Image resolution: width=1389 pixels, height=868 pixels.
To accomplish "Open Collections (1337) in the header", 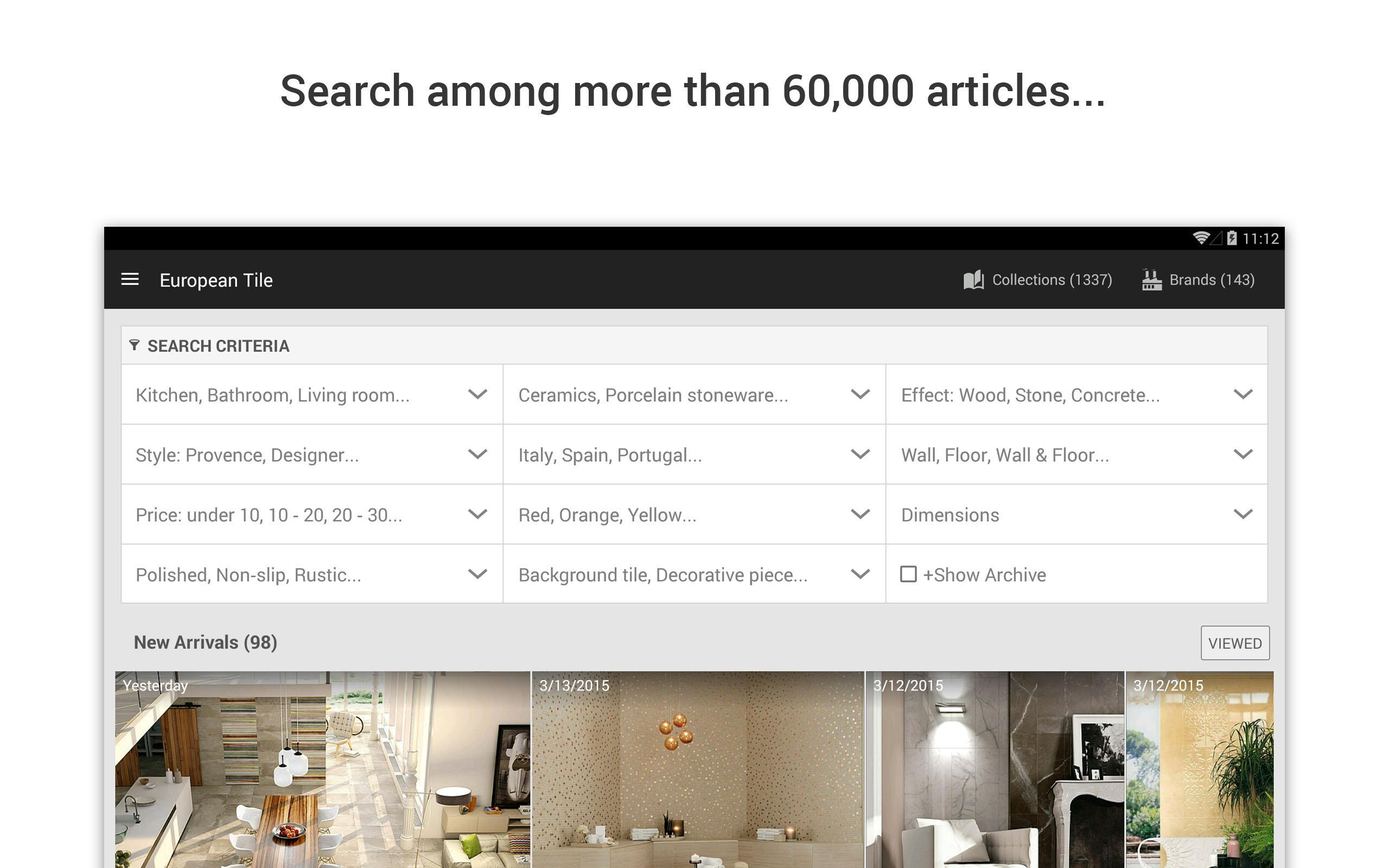I will tap(1038, 280).
